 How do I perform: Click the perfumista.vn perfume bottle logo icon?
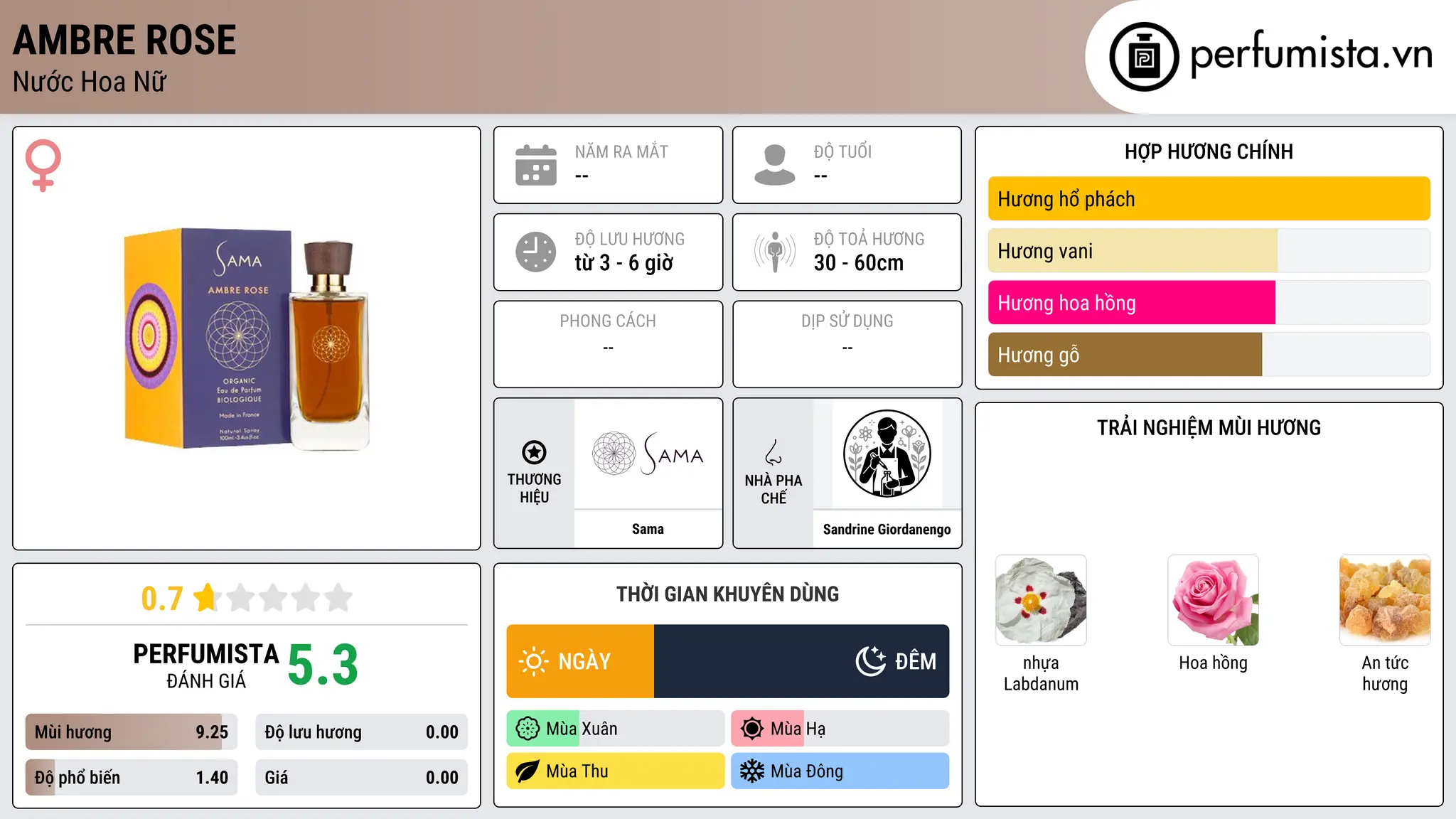click(1144, 57)
